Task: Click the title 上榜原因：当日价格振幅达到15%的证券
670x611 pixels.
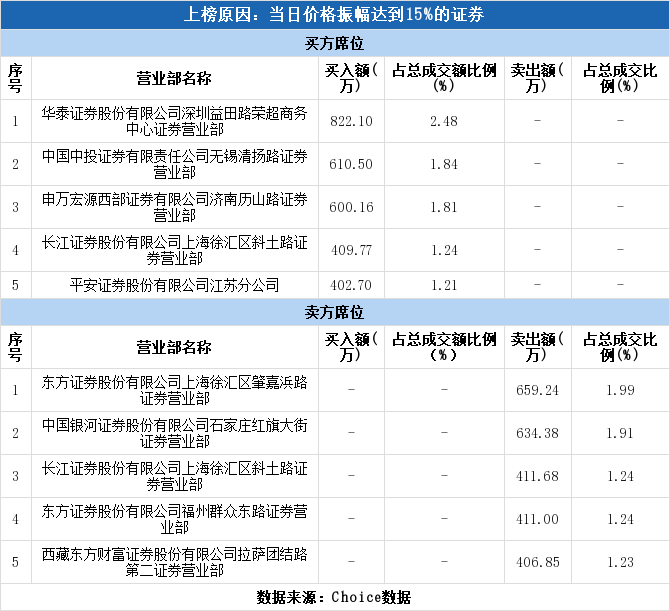Action: coord(334,15)
